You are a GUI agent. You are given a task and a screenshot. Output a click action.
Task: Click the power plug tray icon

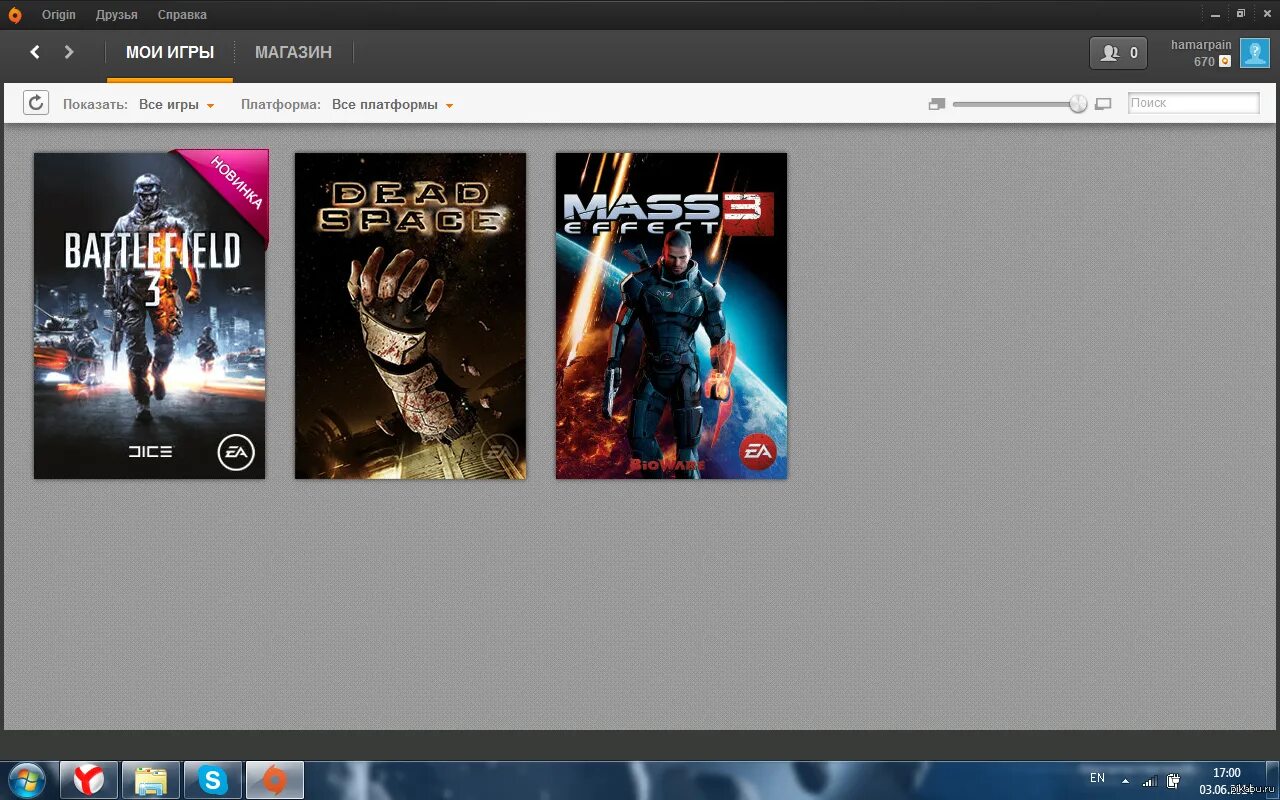(1172, 780)
